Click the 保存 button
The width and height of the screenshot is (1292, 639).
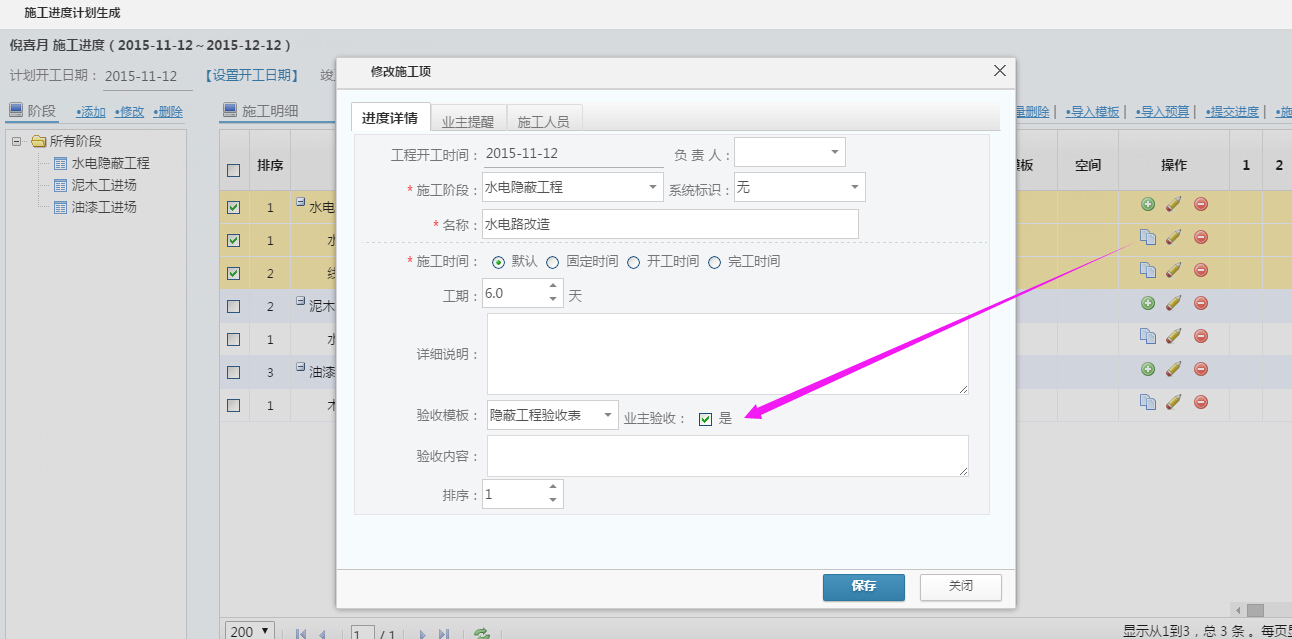pyautogui.click(x=863, y=587)
